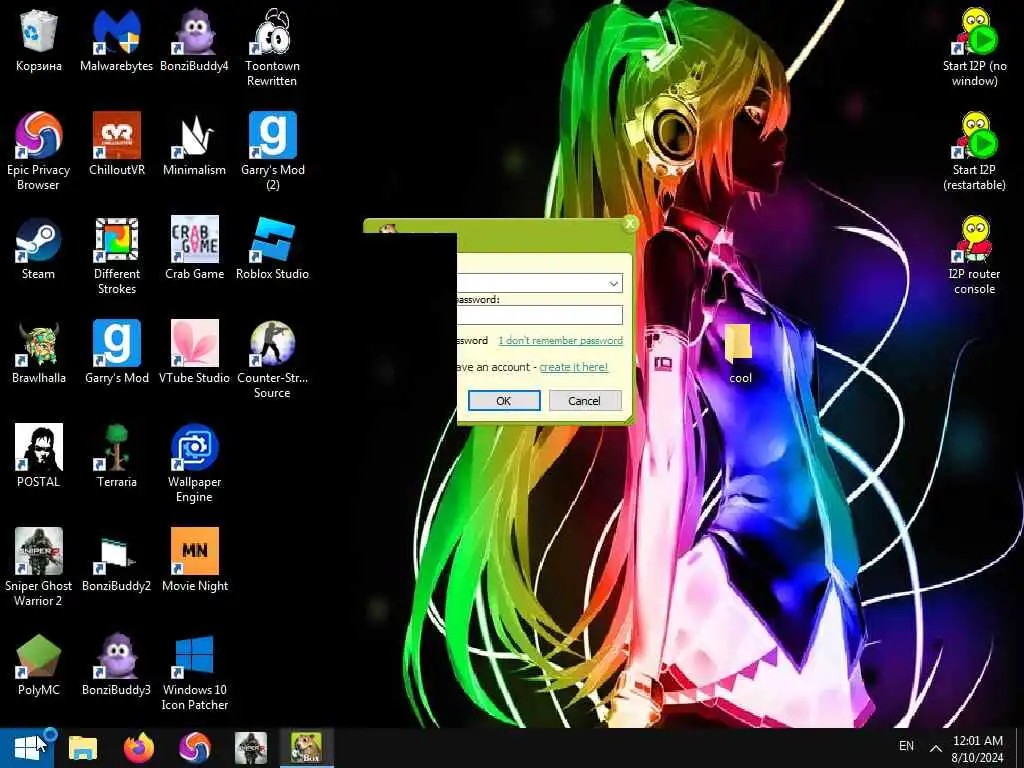Open Wallpaper Engine shortcut
Image resolution: width=1024 pixels, height=768 pixels.
point(194,462)
